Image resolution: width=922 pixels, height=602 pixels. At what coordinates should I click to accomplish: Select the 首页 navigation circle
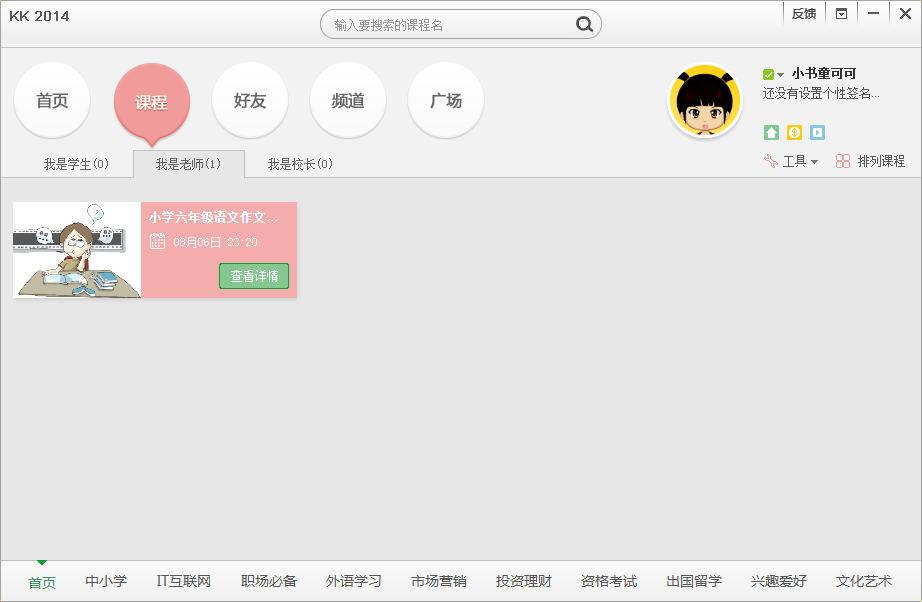51,100
